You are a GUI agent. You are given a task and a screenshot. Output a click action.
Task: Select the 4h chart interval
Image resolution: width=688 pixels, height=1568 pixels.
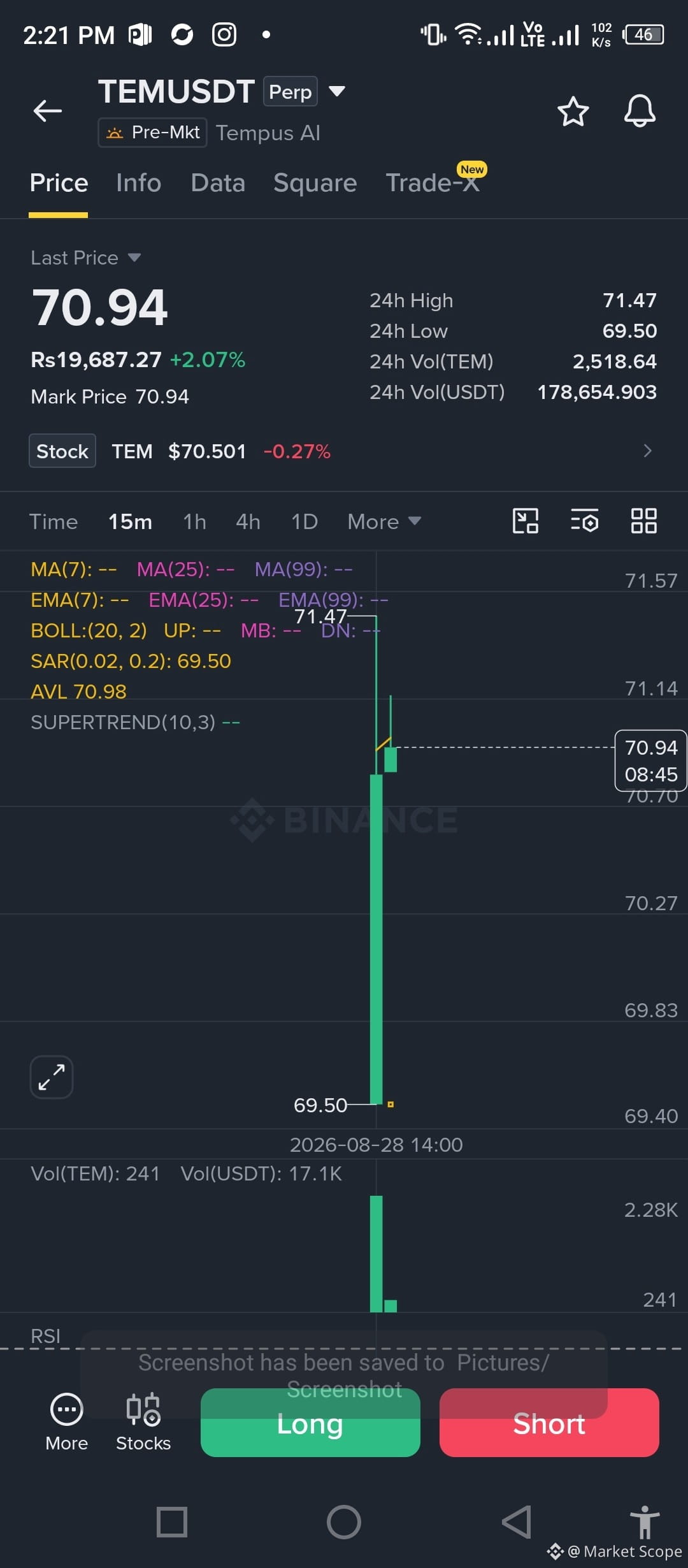tap(248, 521)
